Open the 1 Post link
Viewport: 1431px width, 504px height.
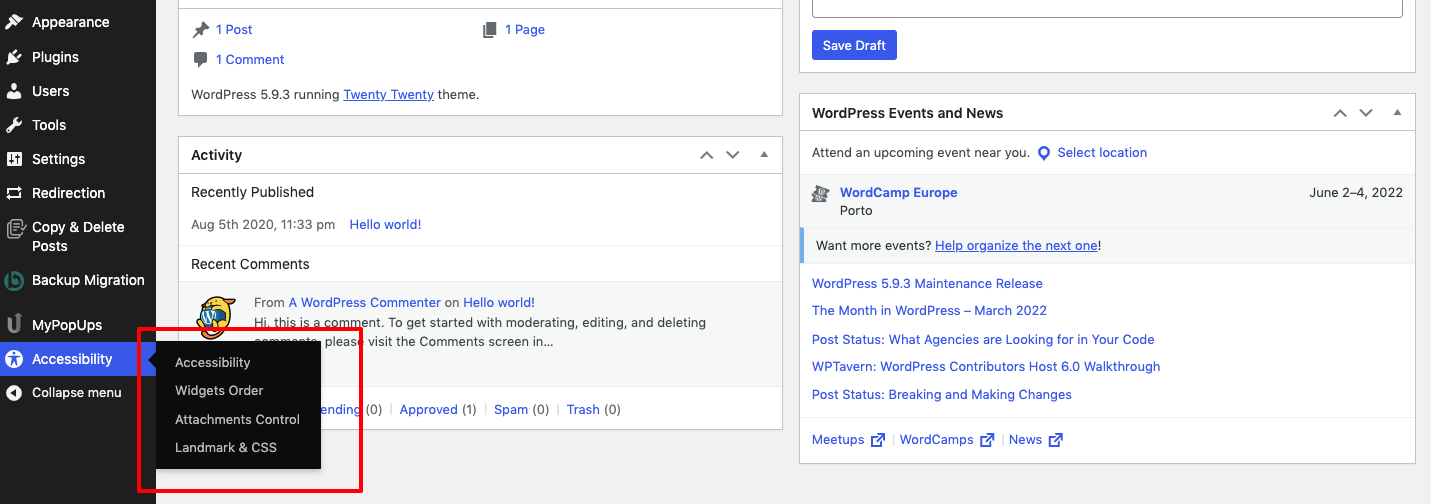pos(234,30)
